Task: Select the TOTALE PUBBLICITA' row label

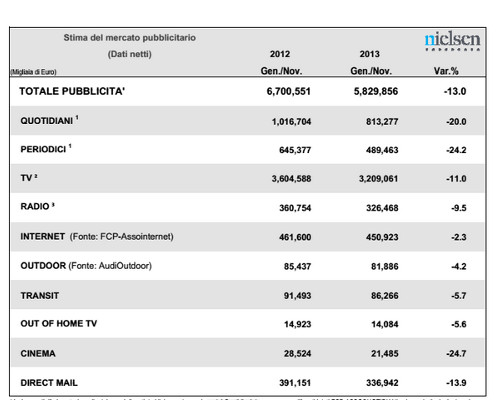Action: 72,91
